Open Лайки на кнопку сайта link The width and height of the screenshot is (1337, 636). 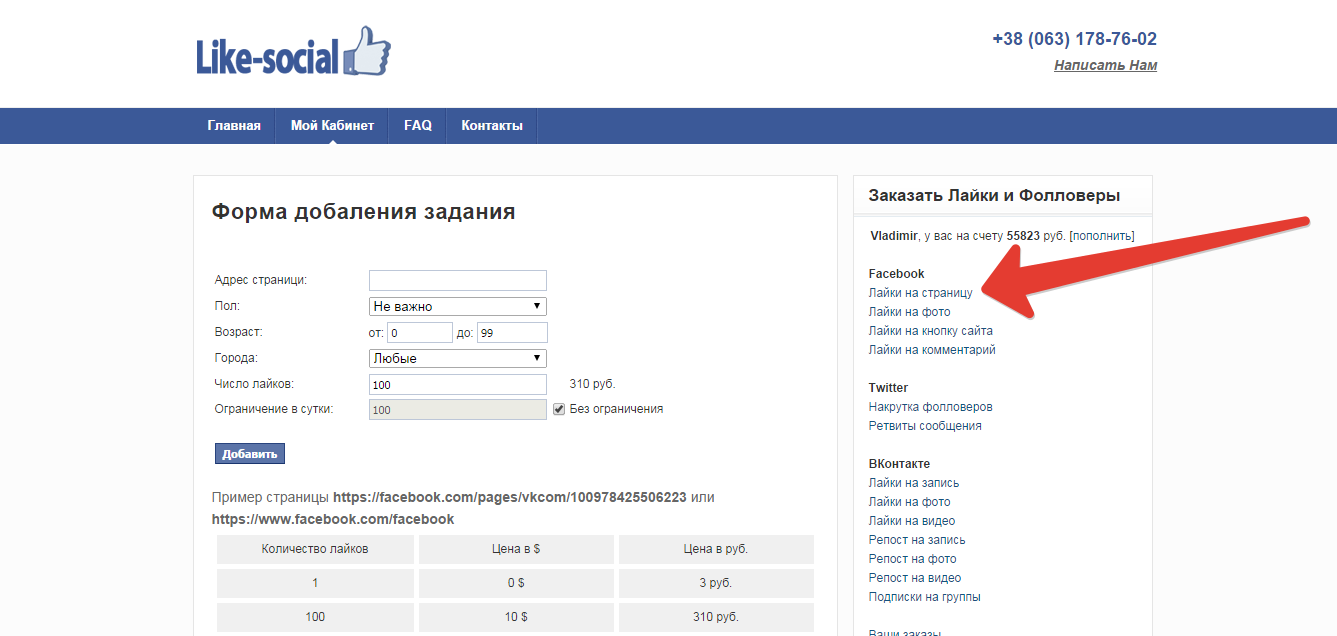pyautogui.click(x=931, y=331)
